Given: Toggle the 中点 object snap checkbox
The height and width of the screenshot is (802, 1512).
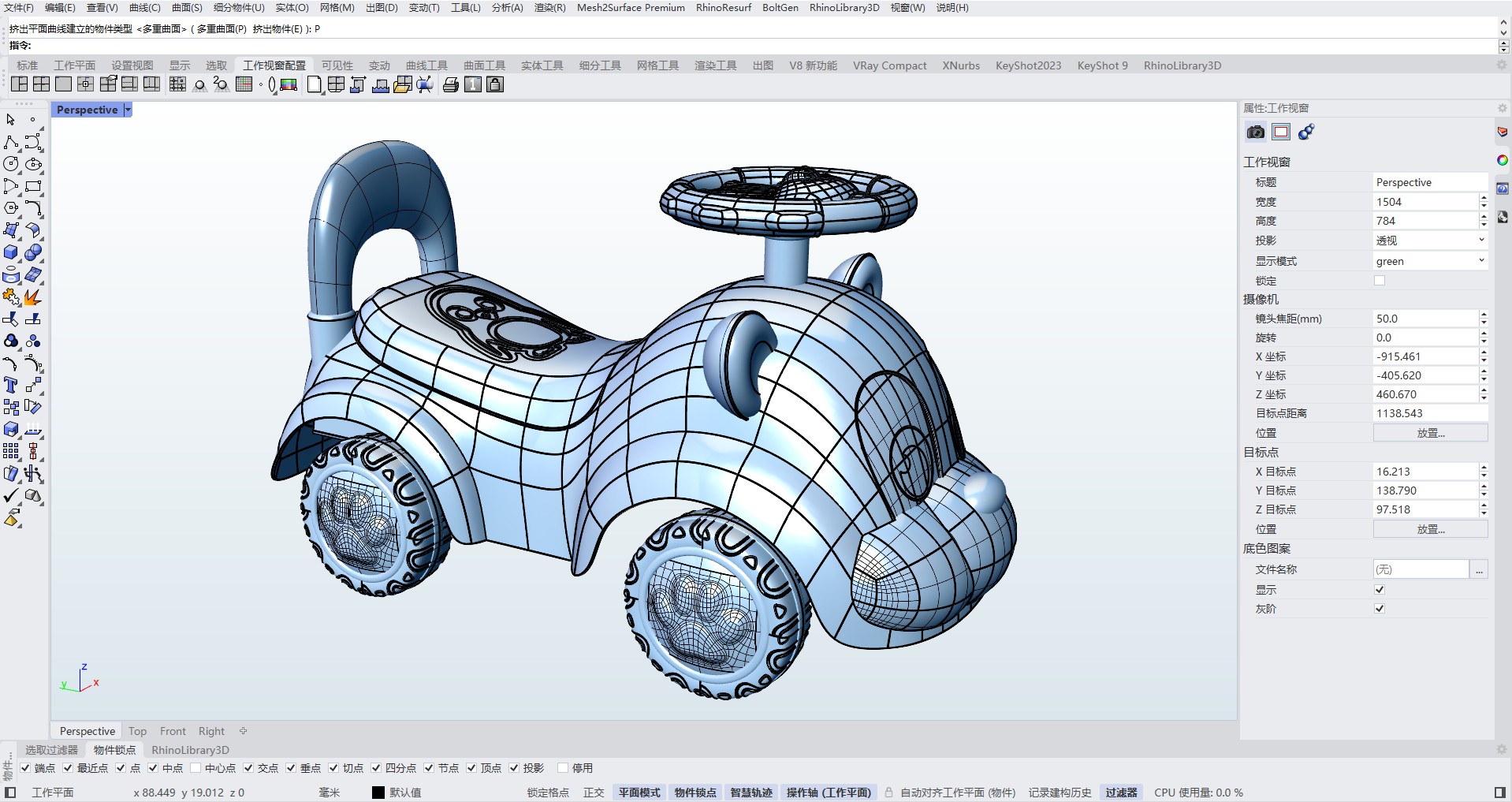Looking at the screenshot, I should (153, 768).
